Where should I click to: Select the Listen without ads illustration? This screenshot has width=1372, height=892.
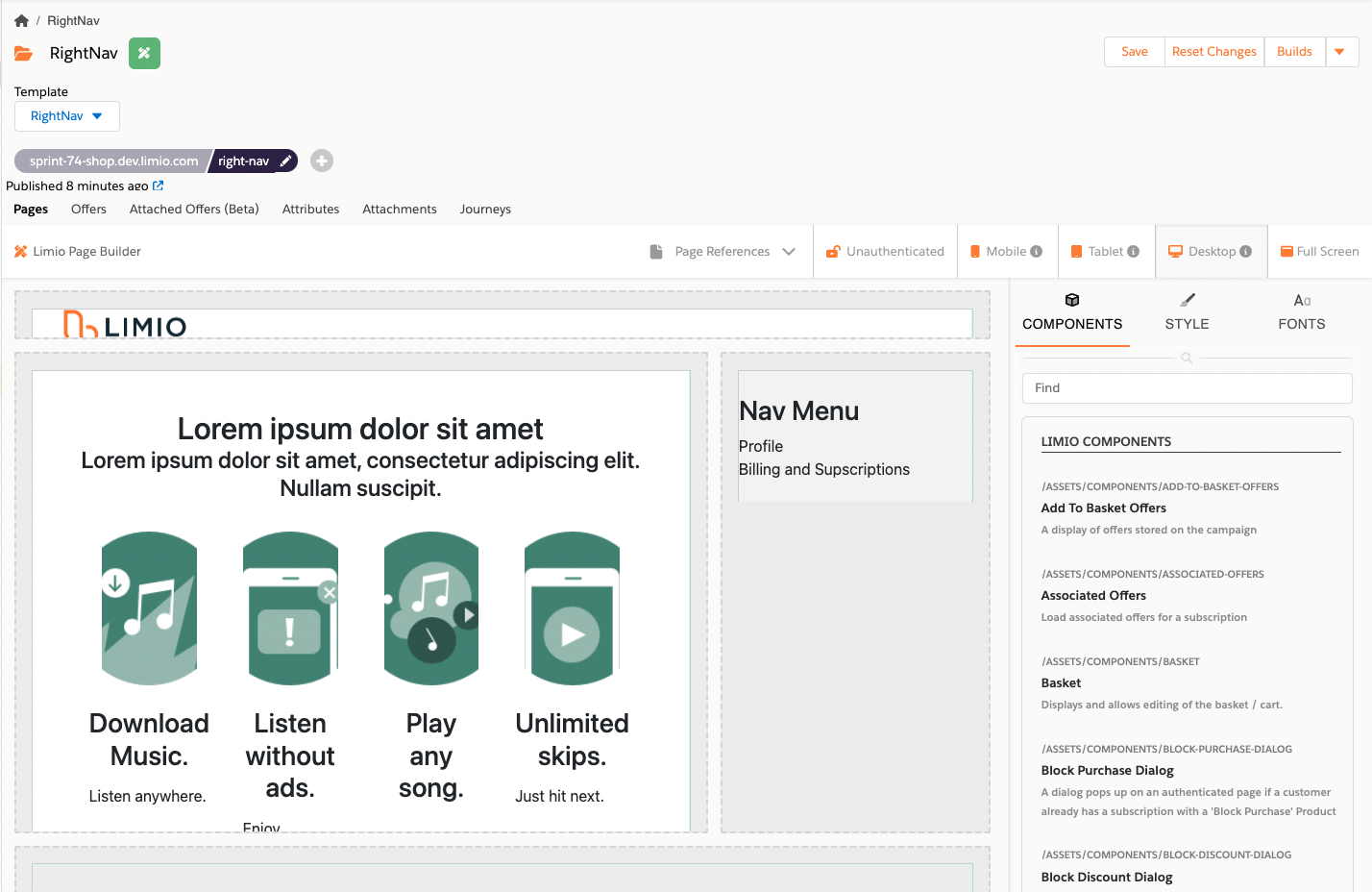point(290,608)
